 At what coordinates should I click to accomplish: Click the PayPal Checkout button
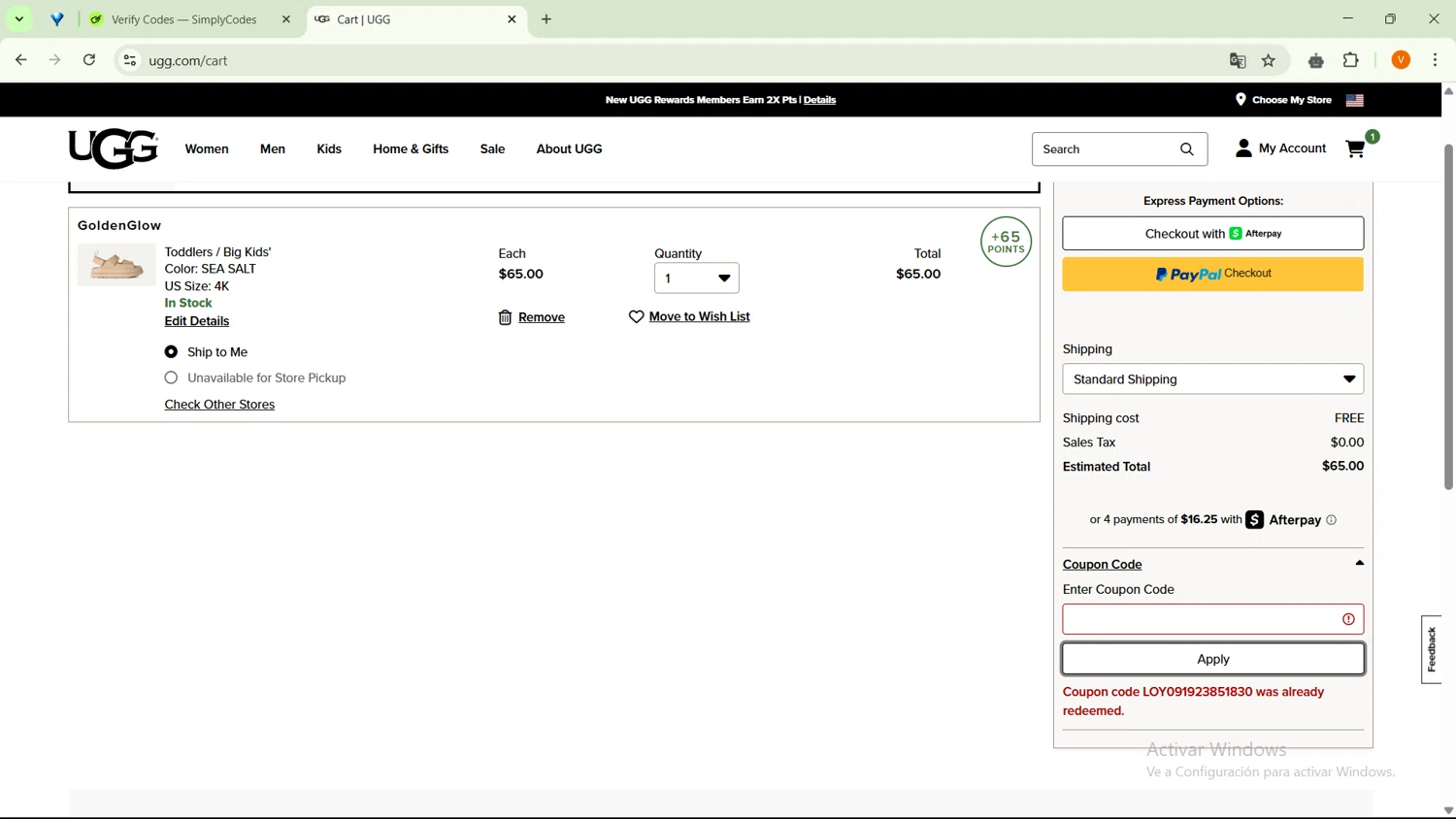(x=1212, y=274)
